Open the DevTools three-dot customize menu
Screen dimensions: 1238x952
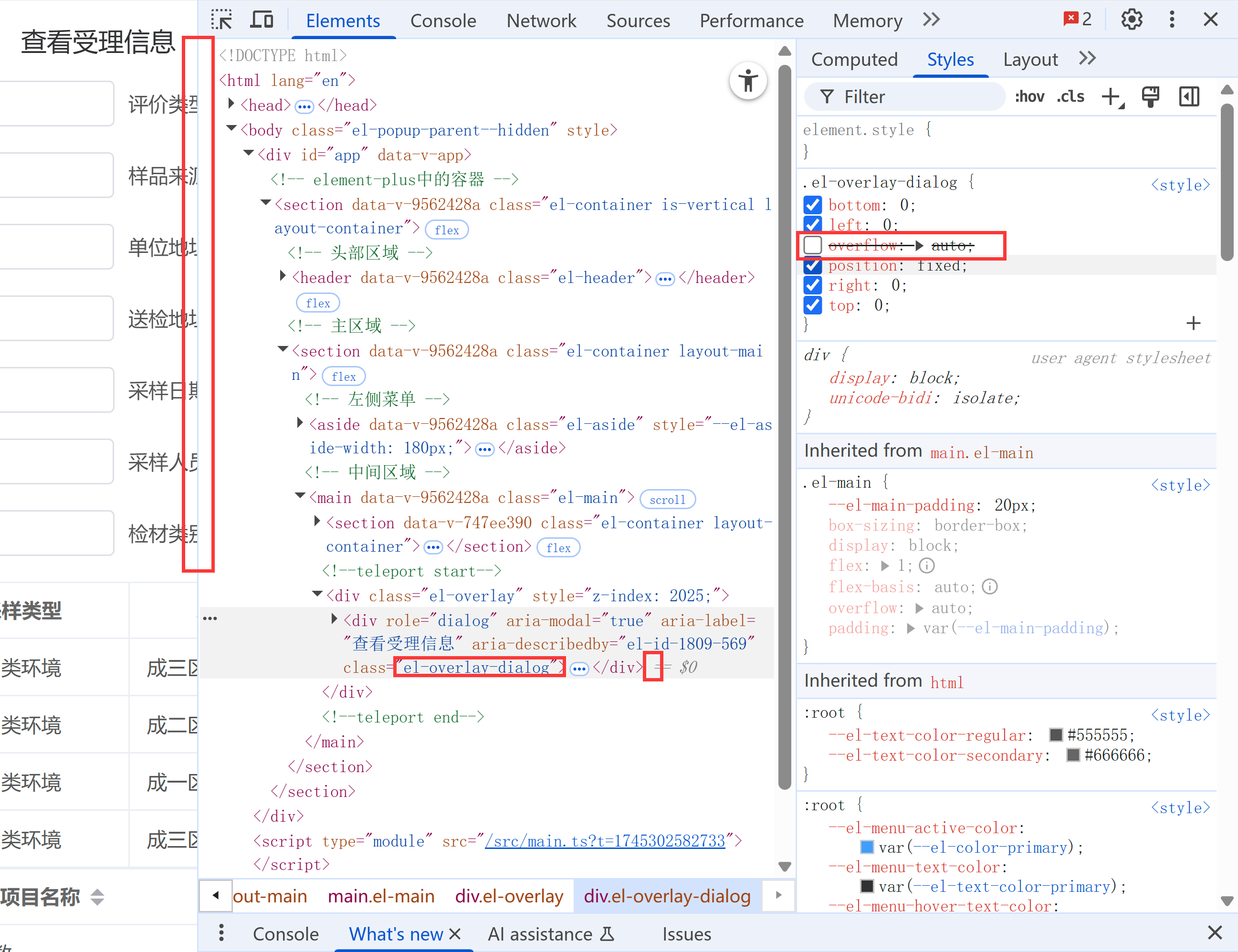click(x=1172, y=20)
